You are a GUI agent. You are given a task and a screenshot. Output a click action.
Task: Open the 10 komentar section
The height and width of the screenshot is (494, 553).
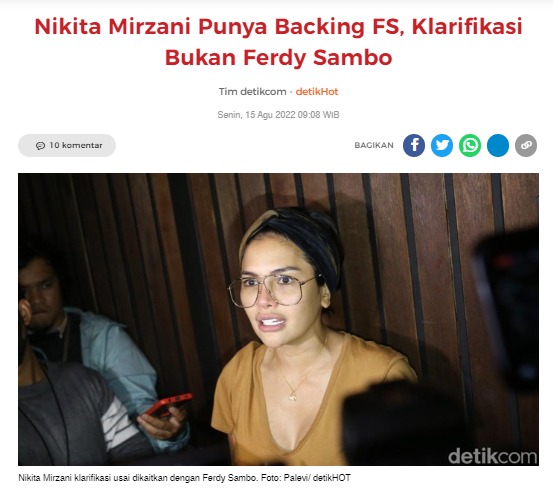[67, 145]
